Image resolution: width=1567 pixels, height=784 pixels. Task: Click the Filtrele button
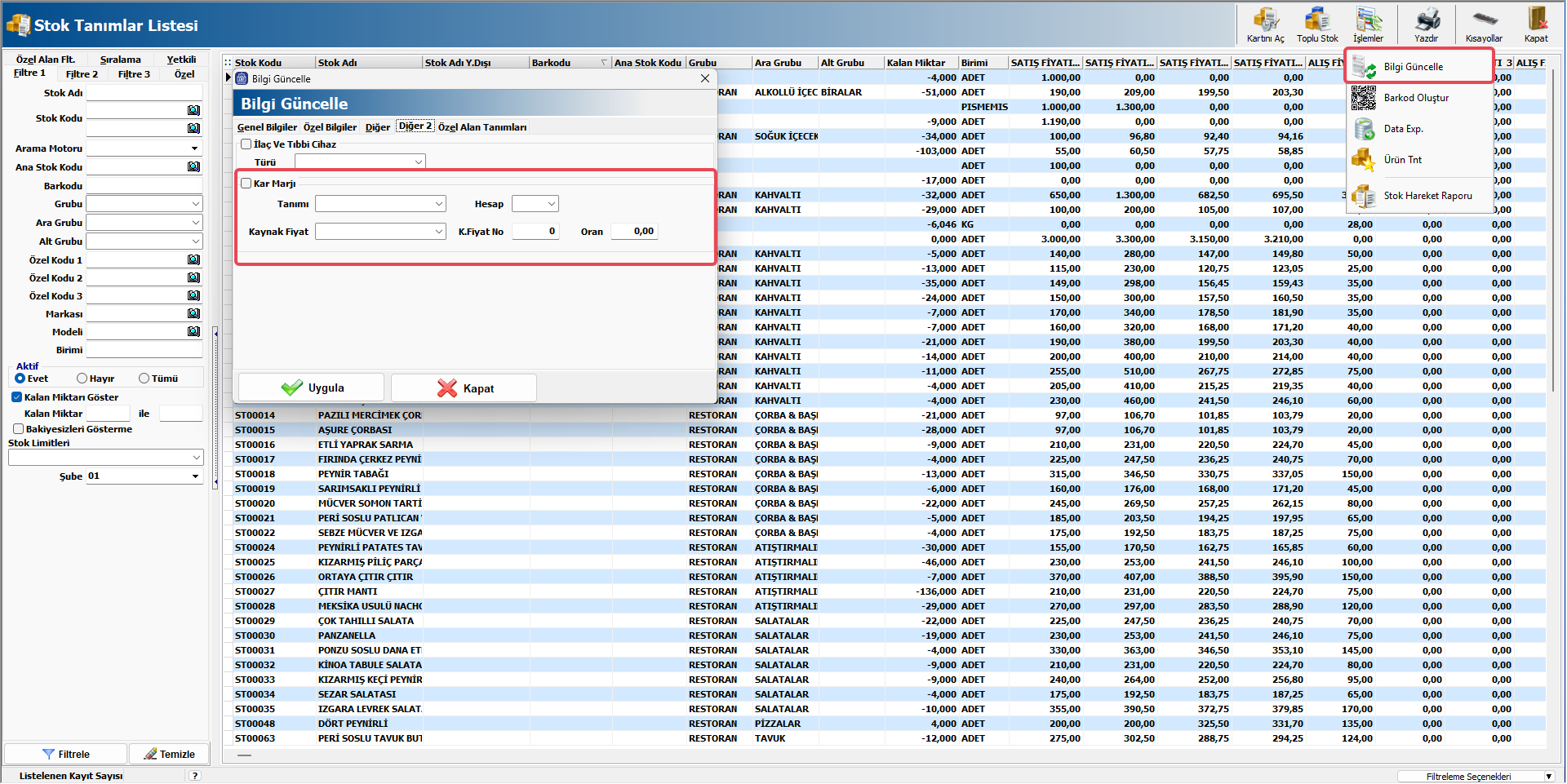tap(66, 754)
